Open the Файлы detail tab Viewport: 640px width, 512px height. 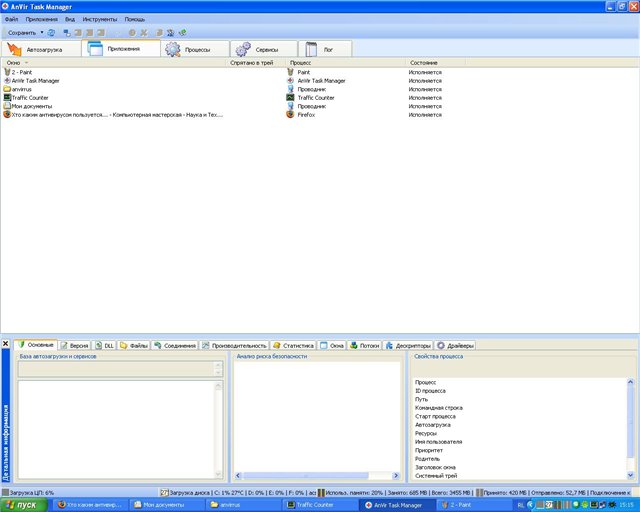point(134,345)
